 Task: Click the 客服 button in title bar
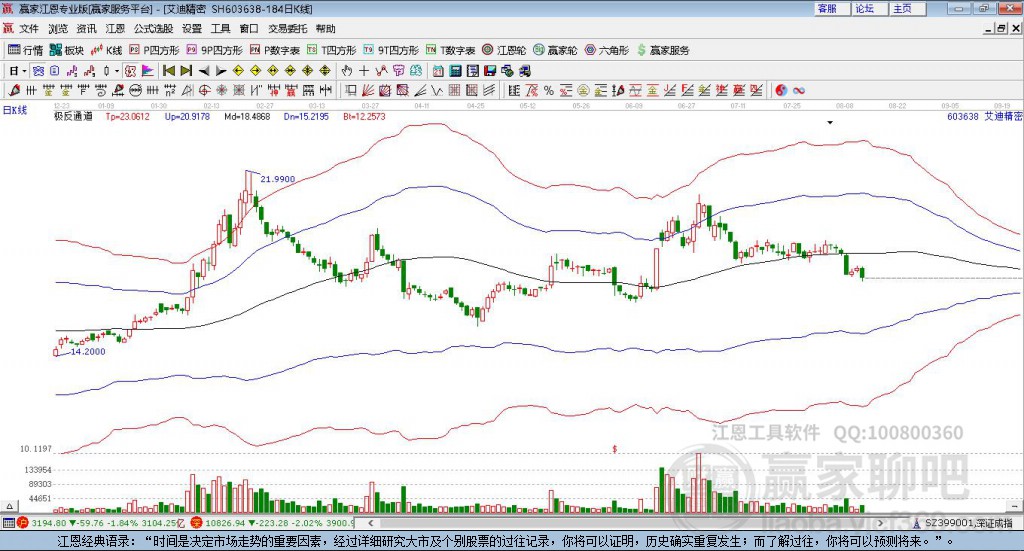(831, 8)
